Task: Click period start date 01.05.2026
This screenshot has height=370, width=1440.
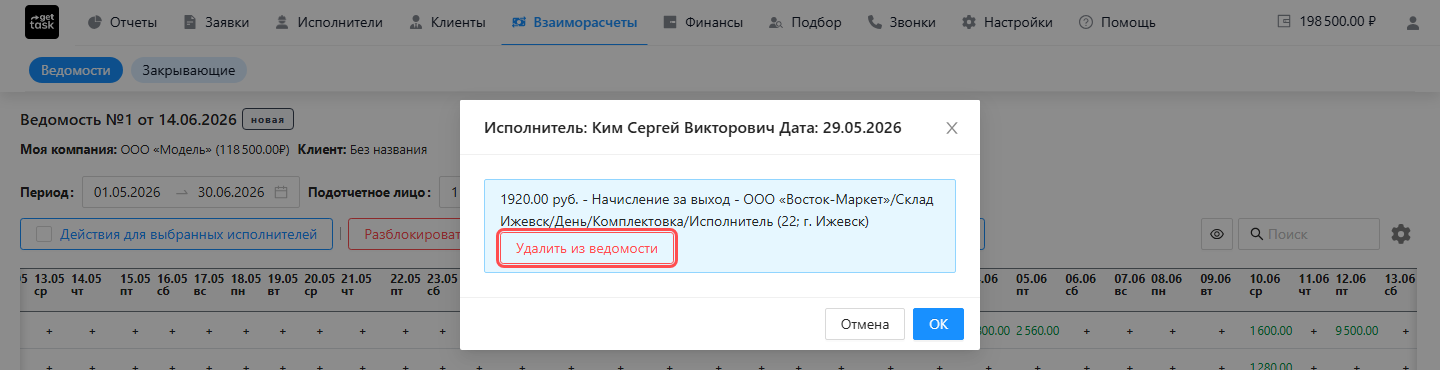Action: (x=127, y=192)
